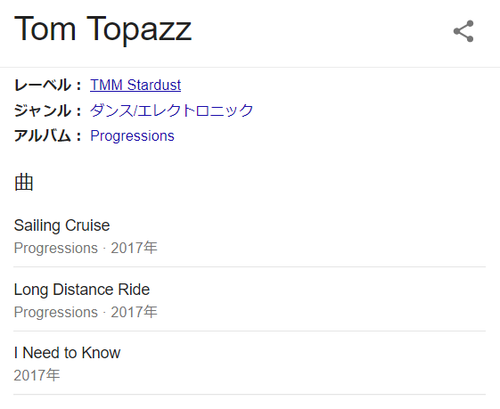The width and height of the screenshot is (500, 409).
Task: Open the ダンス/エレクトロニック genre link
Action: click(172, 110)
